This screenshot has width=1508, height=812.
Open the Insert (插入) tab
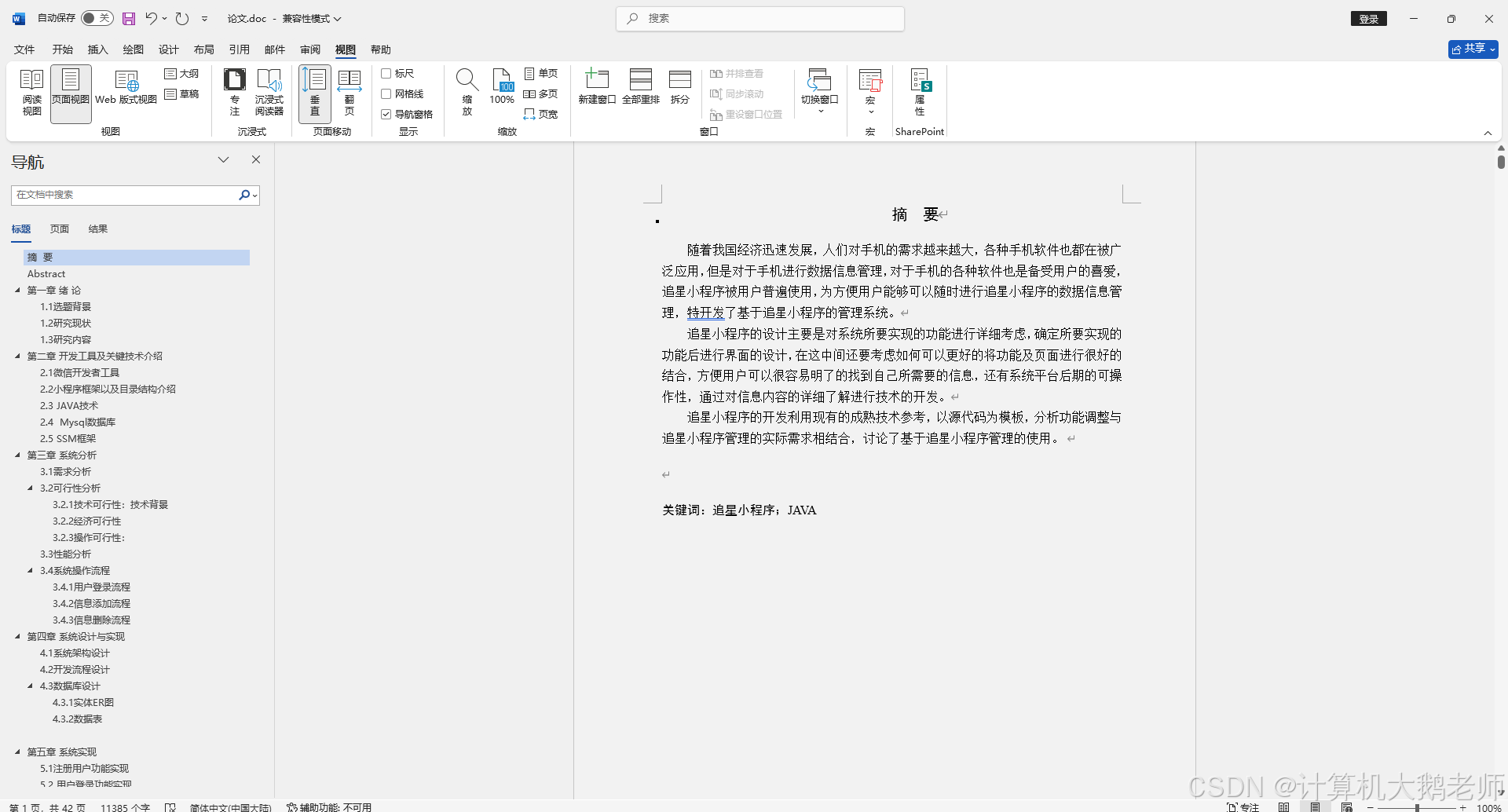pyautogui.click(x=98, y=49)
